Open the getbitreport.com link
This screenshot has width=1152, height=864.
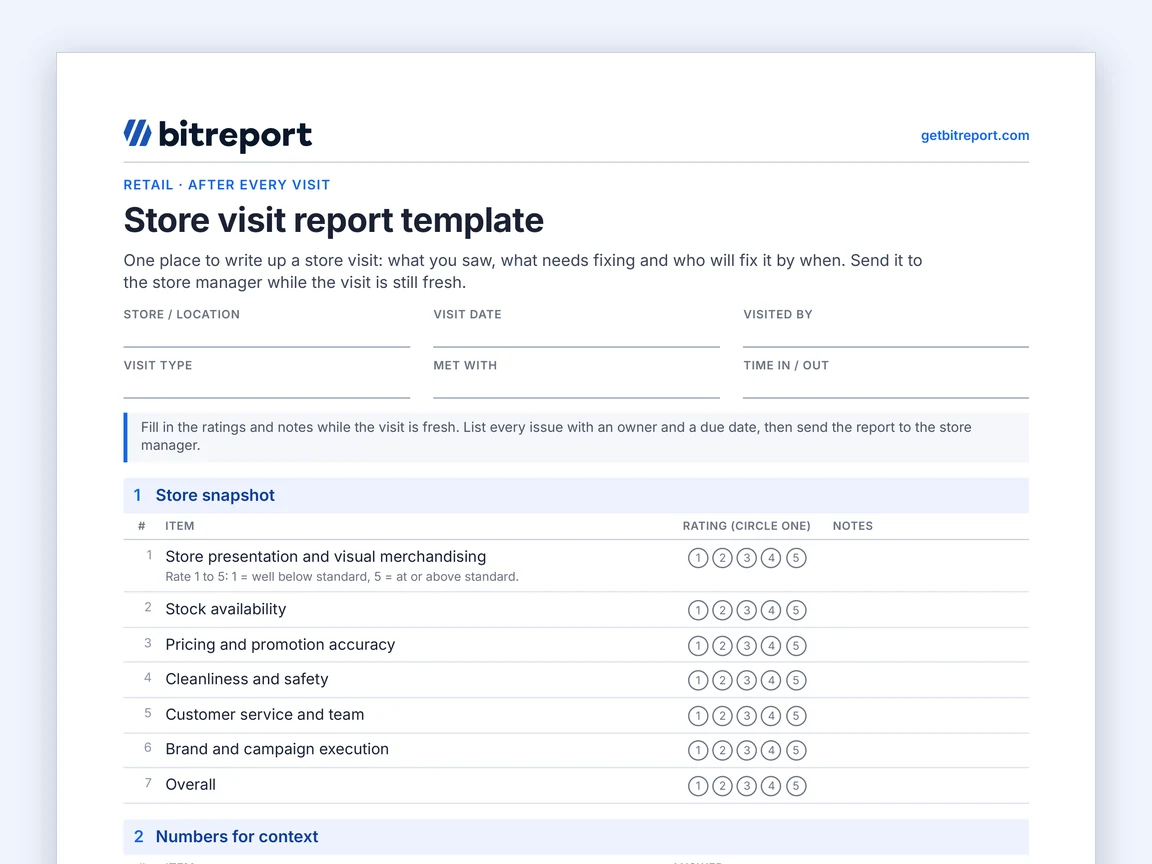(x=975, y=136)
